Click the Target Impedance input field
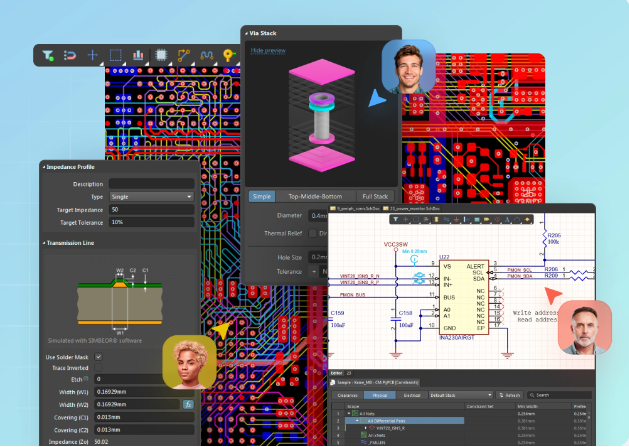The width and height of the screenshot is (629, 447). 151,210
